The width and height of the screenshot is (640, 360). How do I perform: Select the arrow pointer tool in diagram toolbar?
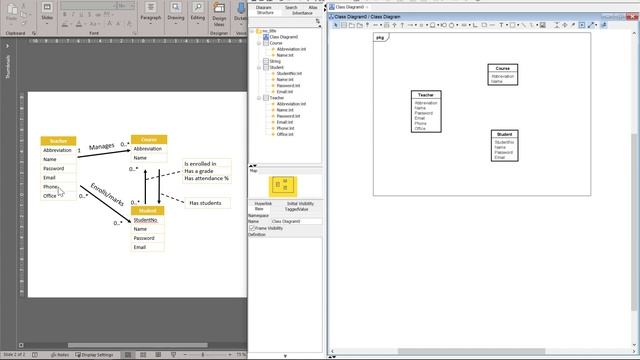[x=336, y=25]
